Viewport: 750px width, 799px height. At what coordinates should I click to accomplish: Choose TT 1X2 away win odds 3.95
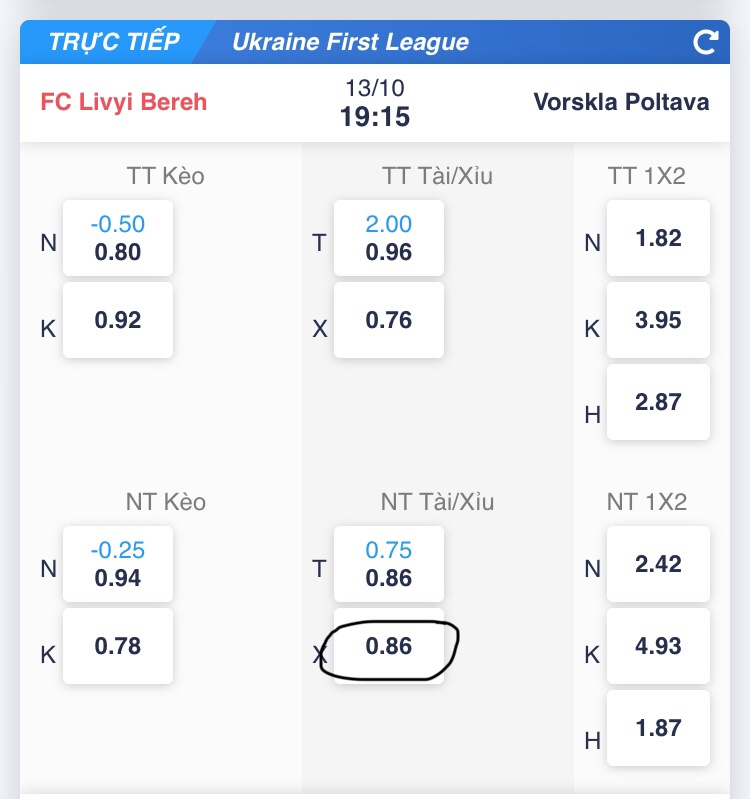pyautogui.click(x=658, y=320)
